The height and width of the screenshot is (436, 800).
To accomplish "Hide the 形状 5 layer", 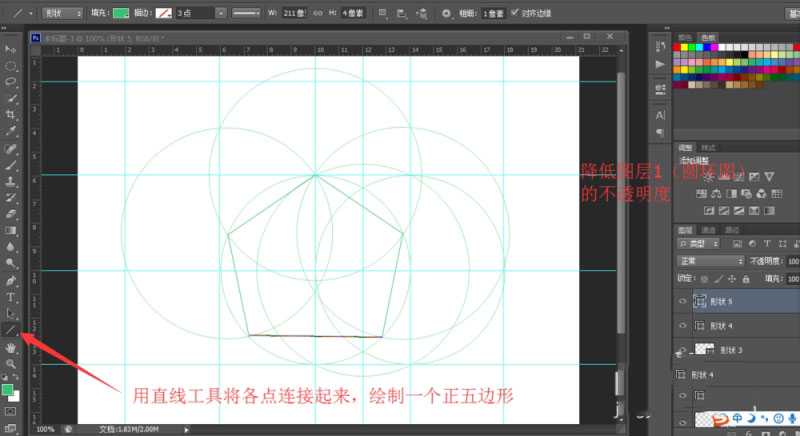I will coord(683,300).
